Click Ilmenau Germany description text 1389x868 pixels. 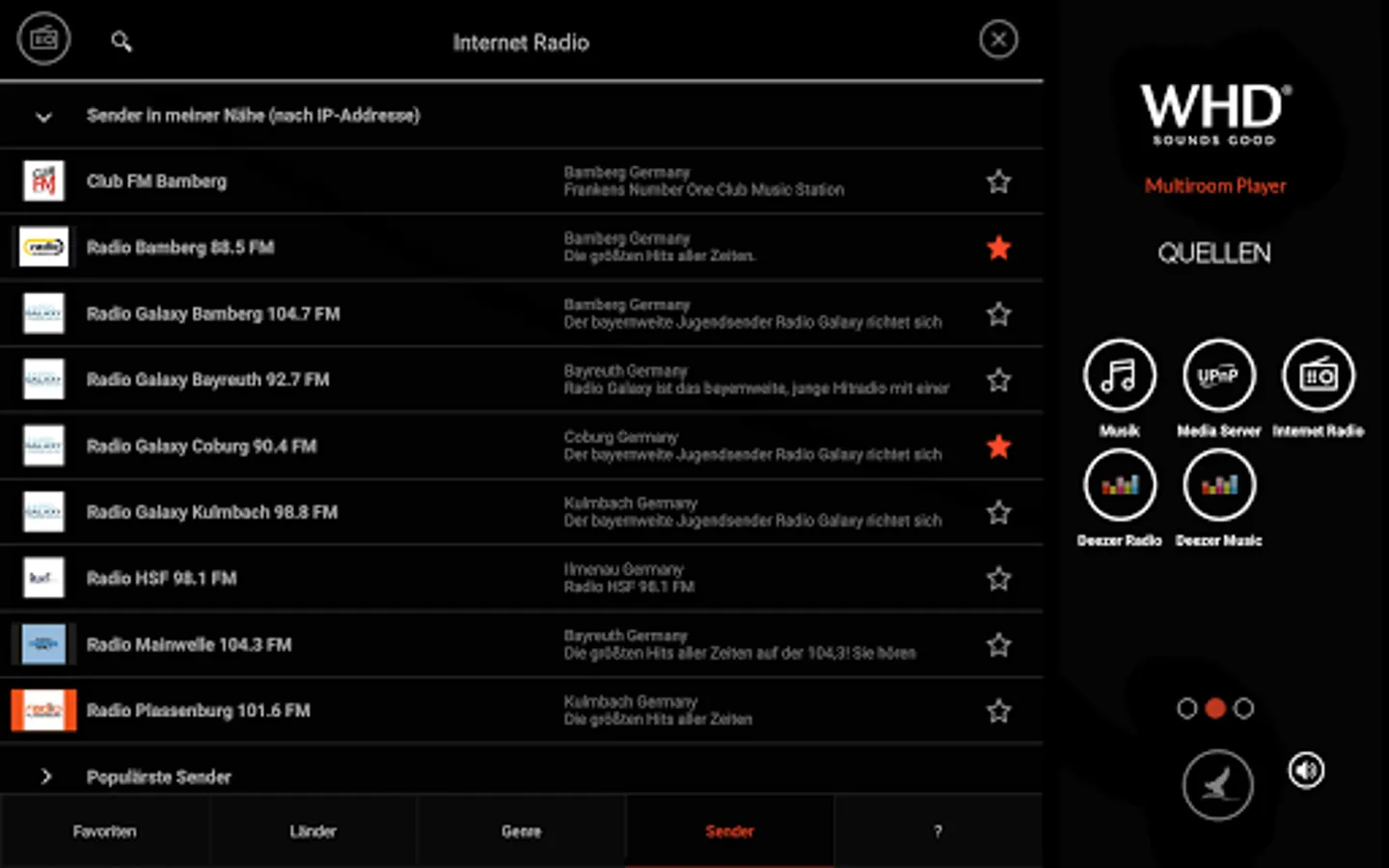(623, 569)
